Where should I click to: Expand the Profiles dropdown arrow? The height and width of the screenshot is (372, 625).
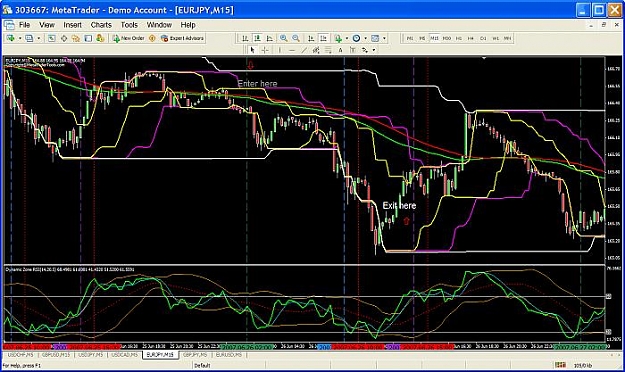[38, 38]
